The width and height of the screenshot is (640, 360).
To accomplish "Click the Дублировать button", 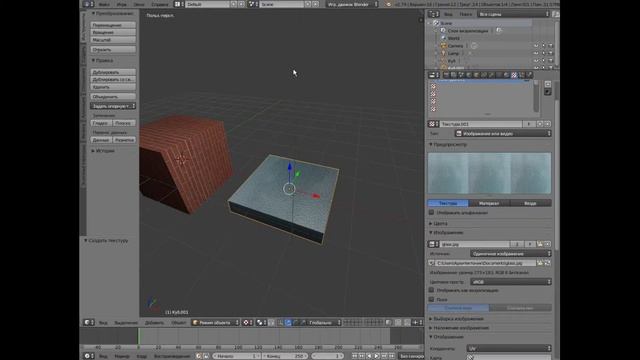I will tap(113, 72).
